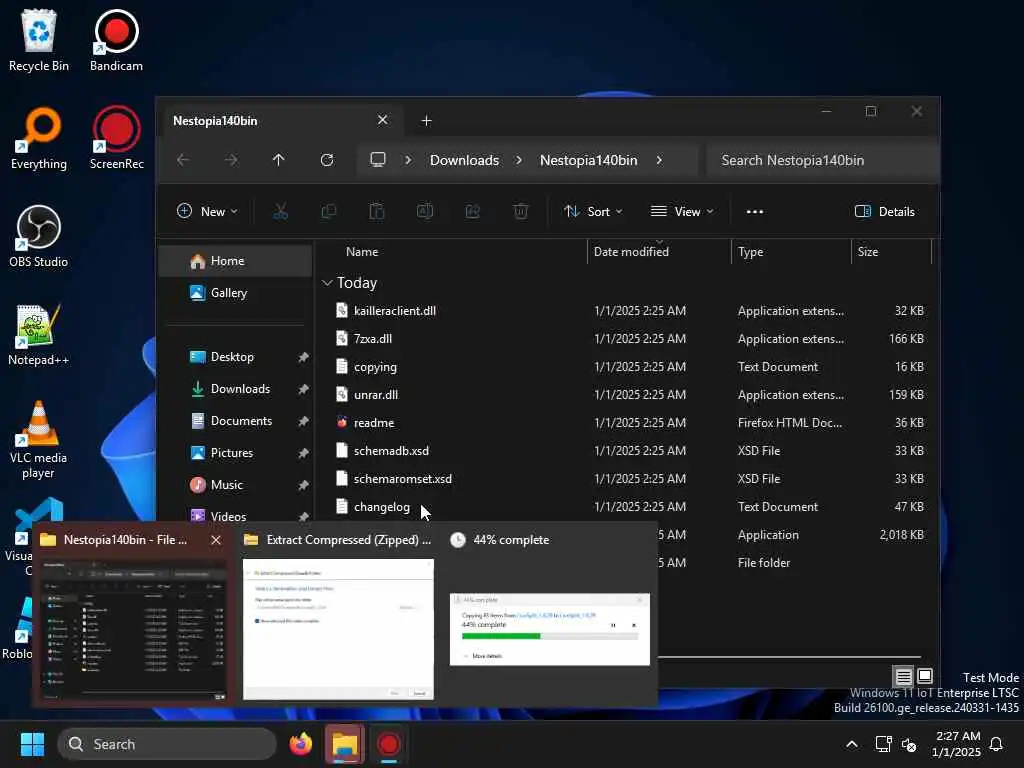Image resolution: width=1024 pixels, height=768 pixels.
Task: Go forward in File Explorer
Action: click(231, 160)
